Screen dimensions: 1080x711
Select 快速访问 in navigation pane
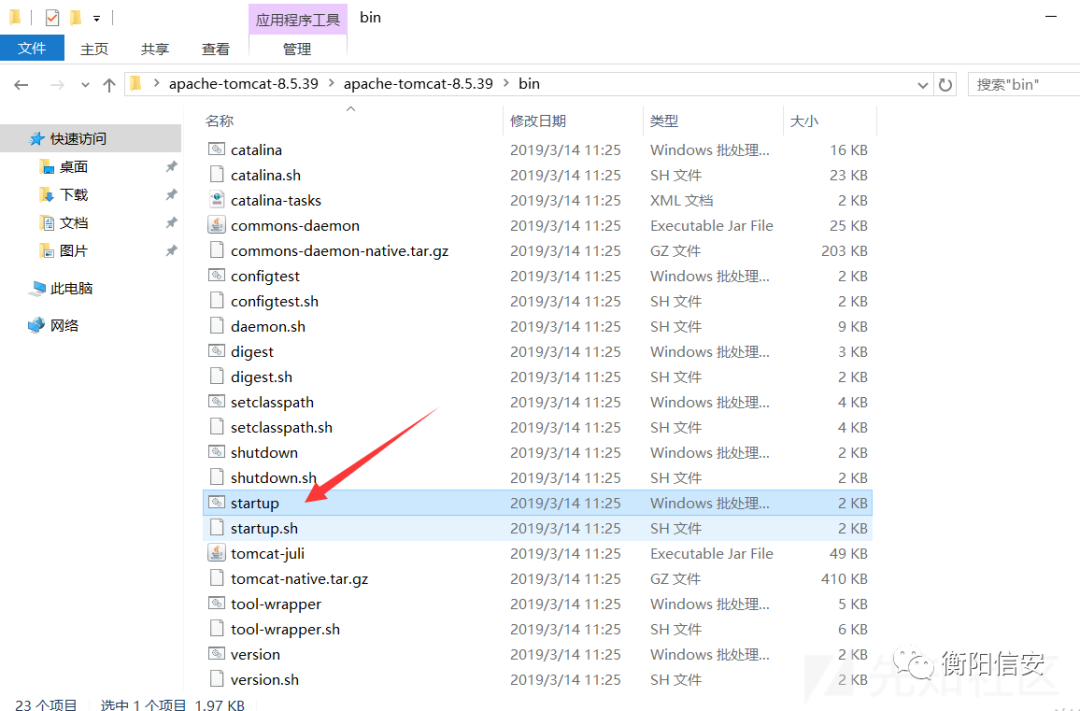[x=78, y=138]
